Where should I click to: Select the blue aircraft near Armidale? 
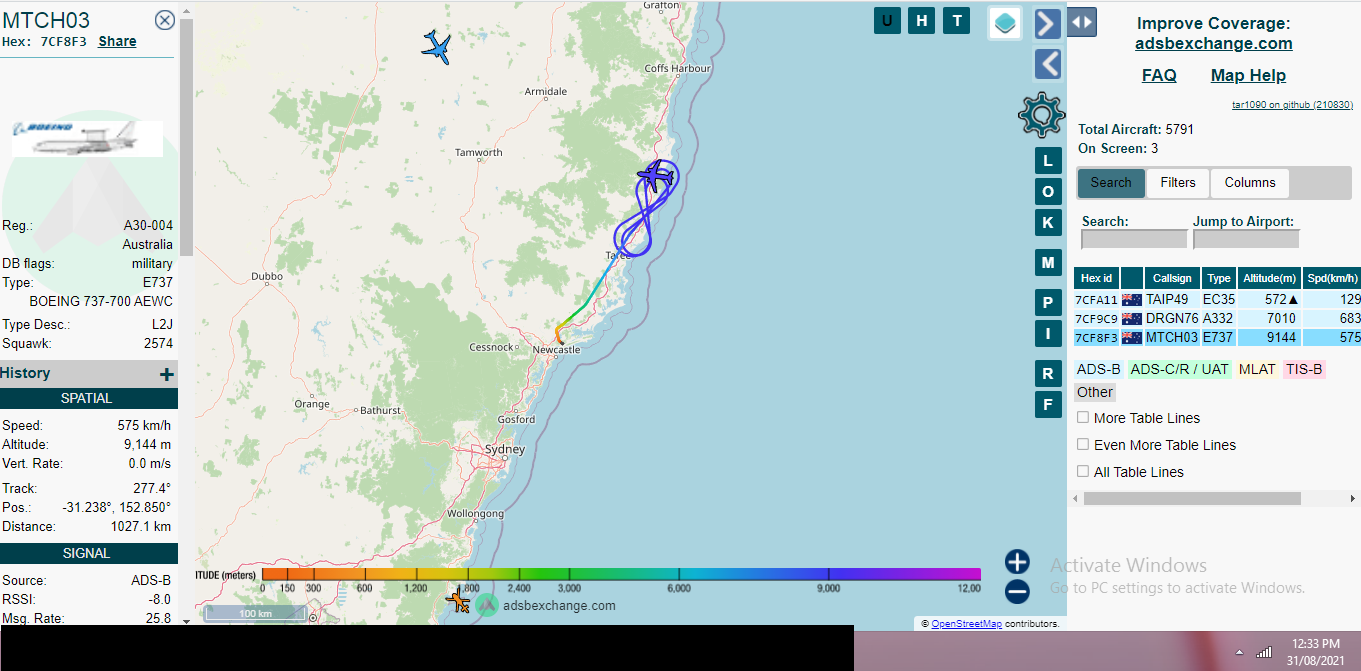point(436,47)
